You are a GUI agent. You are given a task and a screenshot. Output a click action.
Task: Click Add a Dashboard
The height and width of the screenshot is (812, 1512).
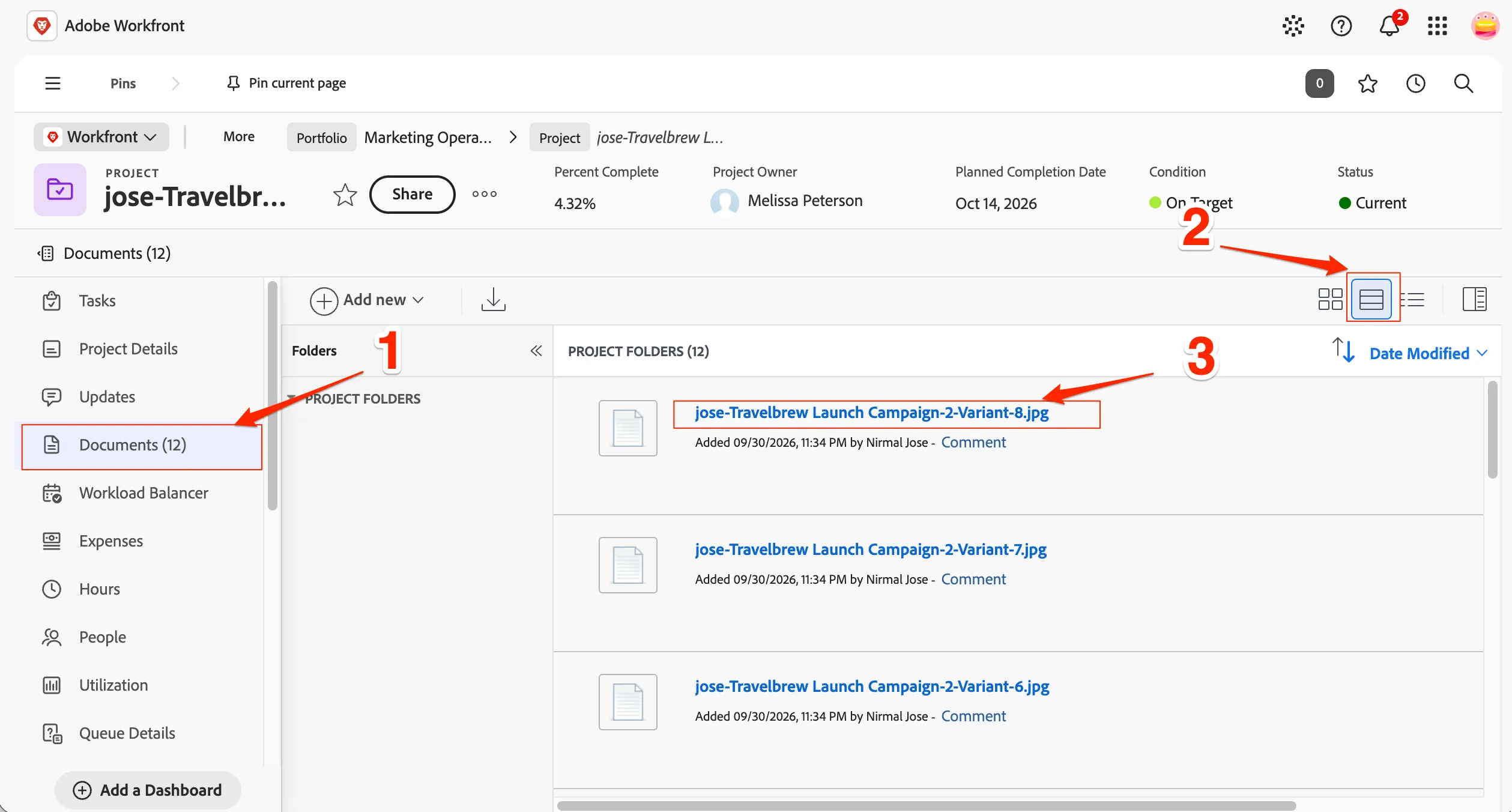(148, 790)
